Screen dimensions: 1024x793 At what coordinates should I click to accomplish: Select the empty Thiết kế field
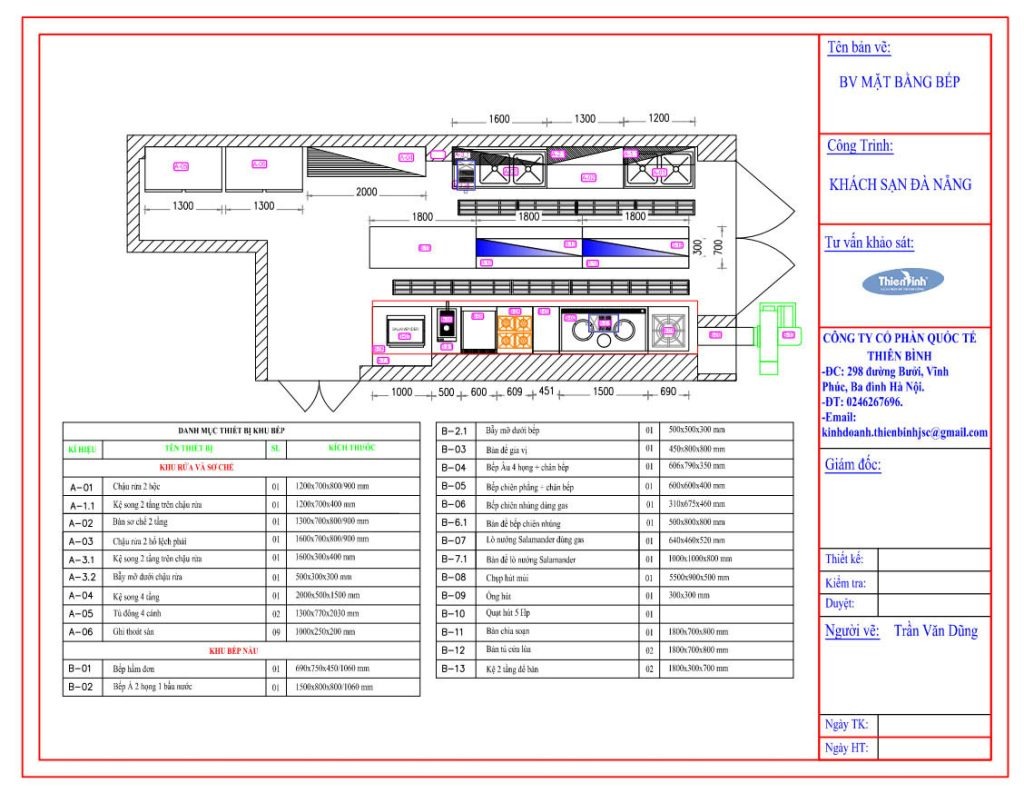click(934, 559)
